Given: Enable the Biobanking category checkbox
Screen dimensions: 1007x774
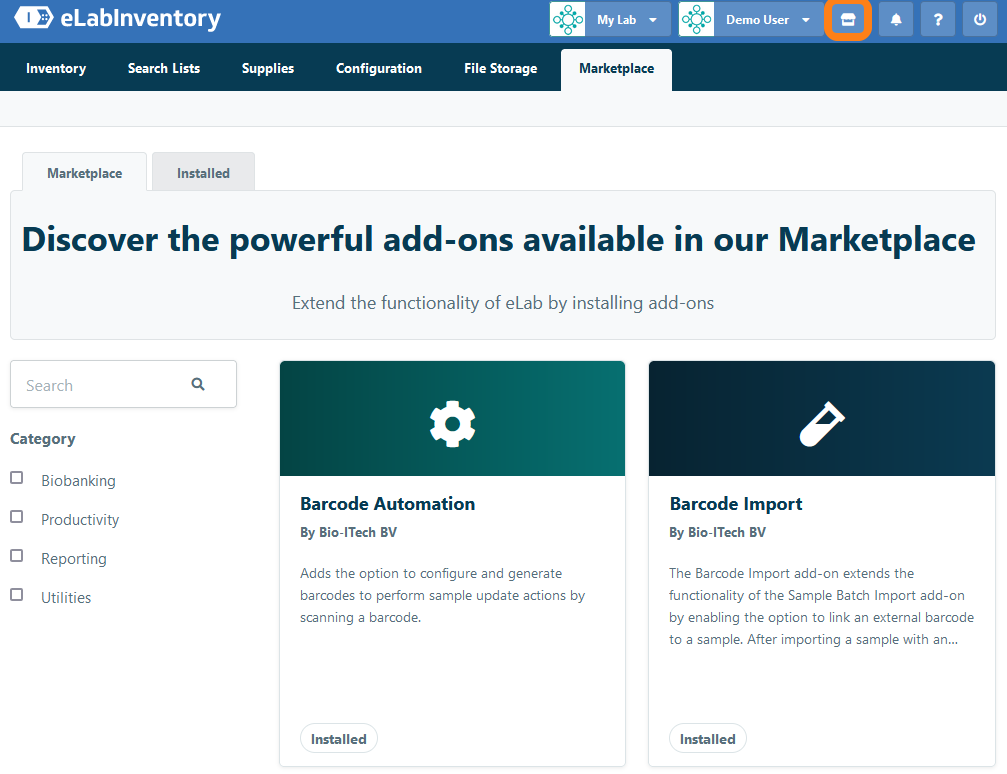Looking at the screenshot, I should point(17,478).
